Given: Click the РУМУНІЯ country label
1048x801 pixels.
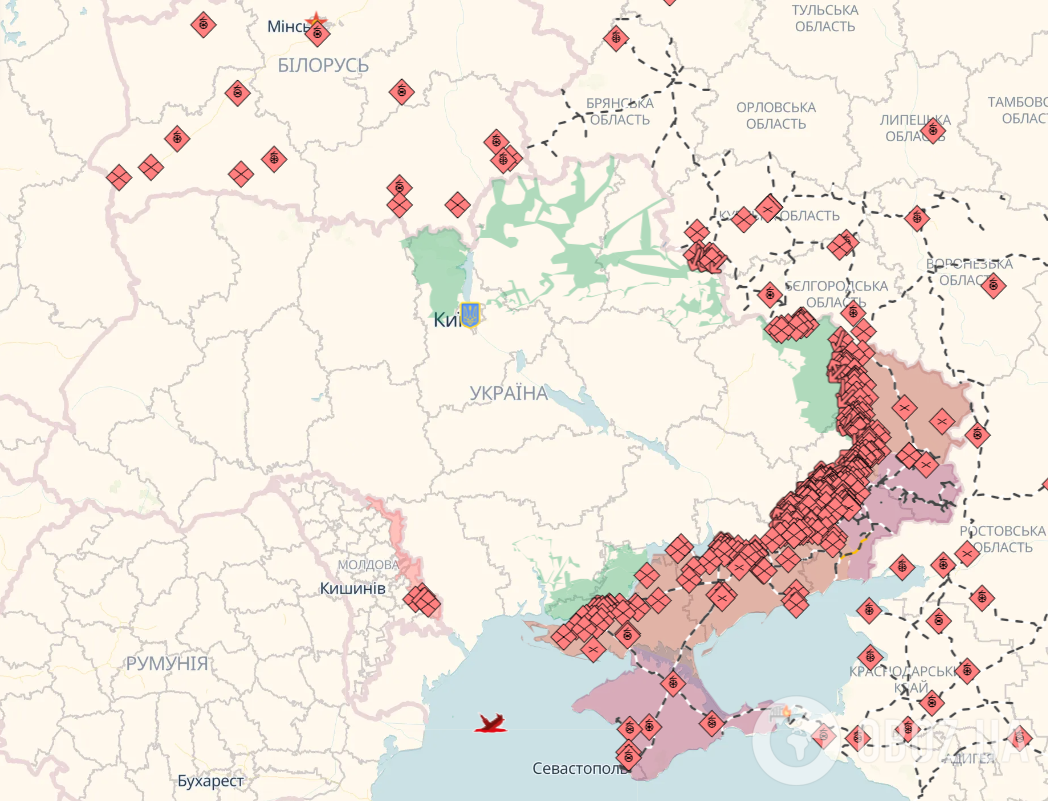Looking at the screenshot, I should pyautogui.click(x=167, y=663).
